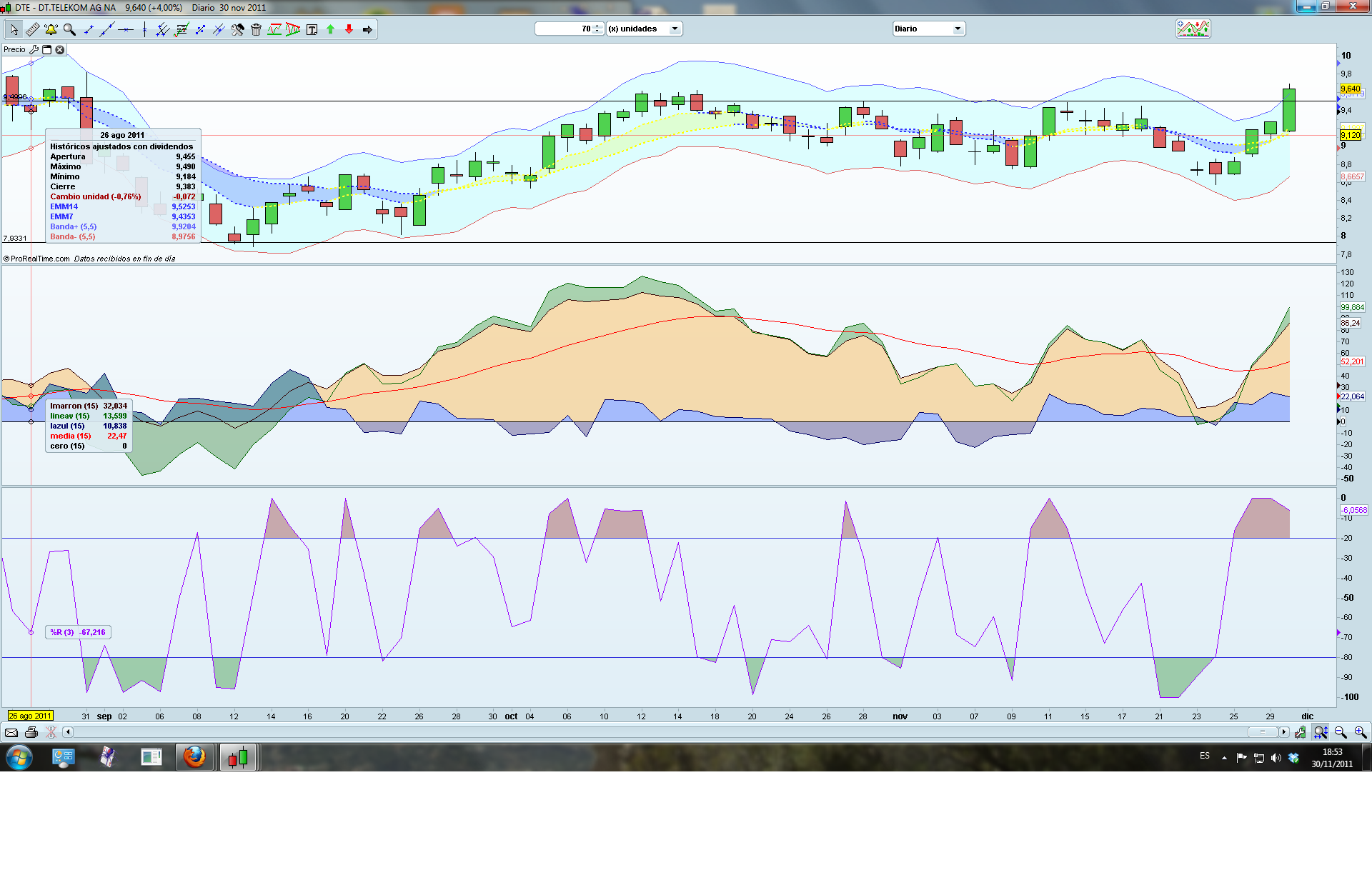This screenshot has width=1372, height=880.
Task: Open the alarm bell alerts tool
Action: click(51, 29)
